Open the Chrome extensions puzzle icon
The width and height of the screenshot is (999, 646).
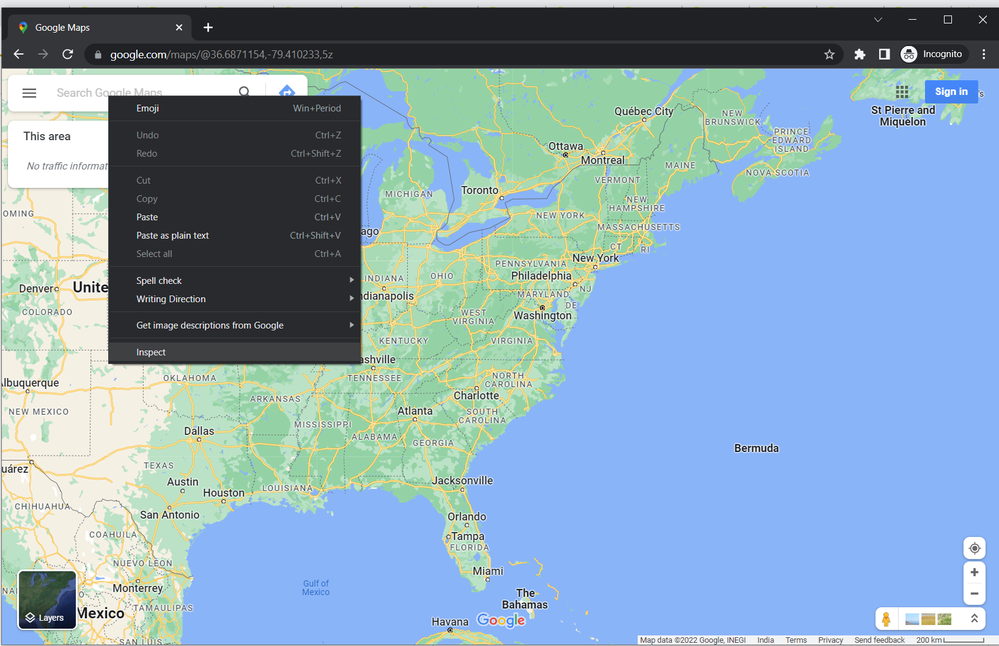click(x=859, y=55)
